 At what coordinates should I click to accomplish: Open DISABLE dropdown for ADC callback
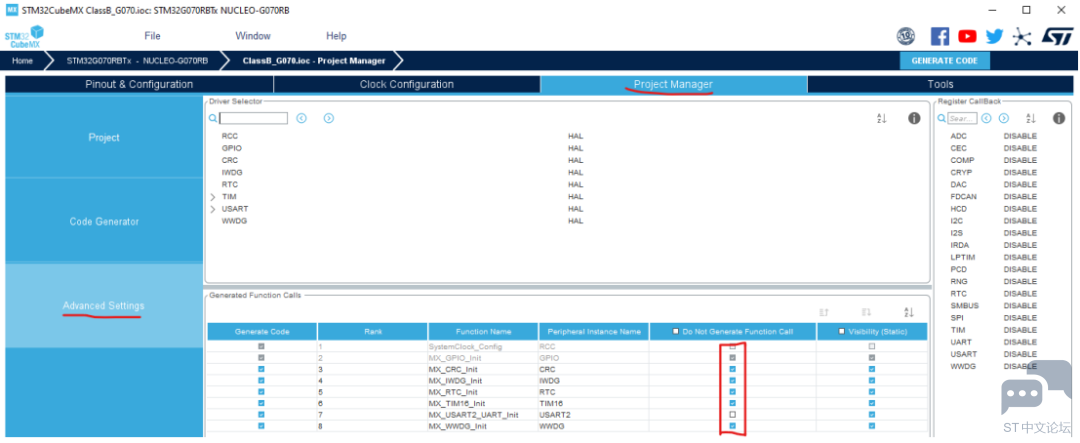click(1020, 136)
